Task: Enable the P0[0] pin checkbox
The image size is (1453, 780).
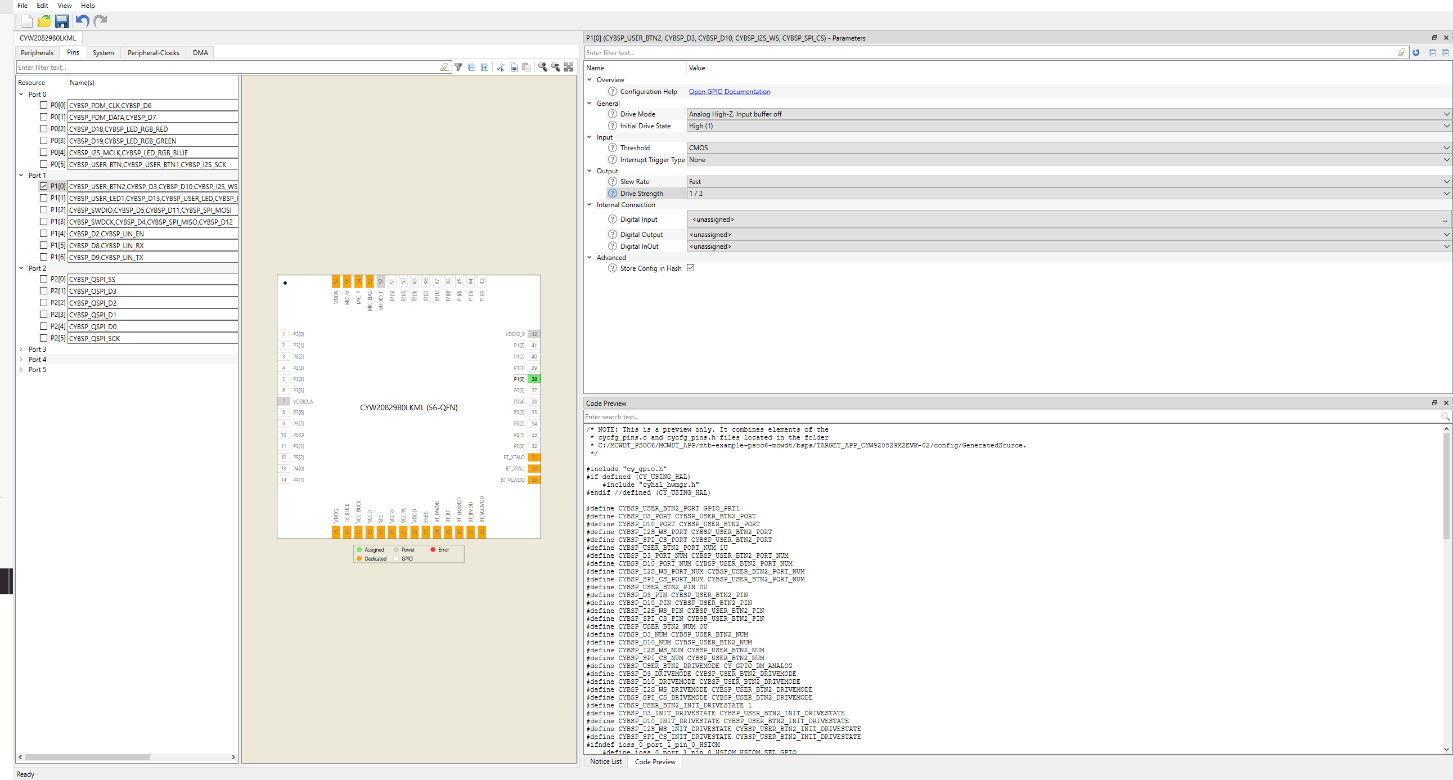Action: click(x=43, y=104)
